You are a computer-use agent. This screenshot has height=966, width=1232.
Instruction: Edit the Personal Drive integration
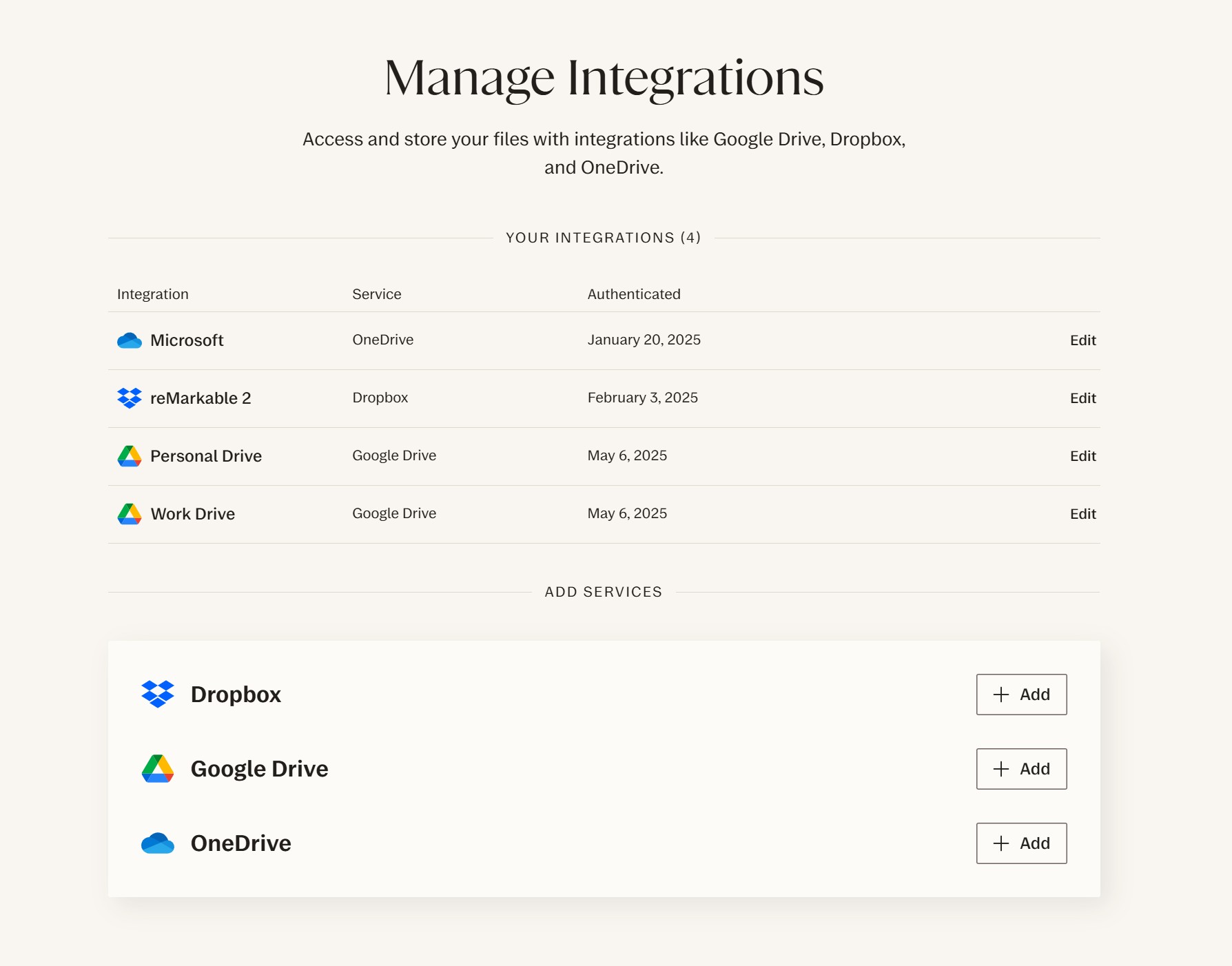click(1082, 456)
